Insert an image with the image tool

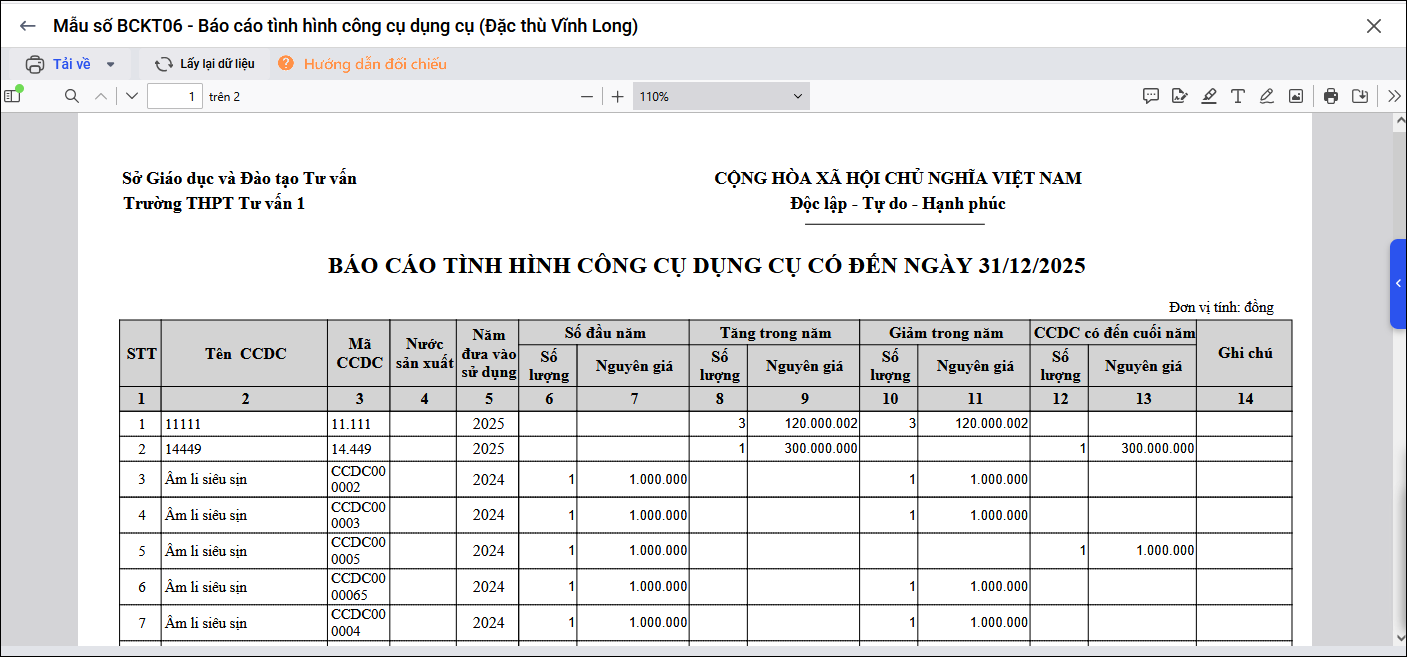click(x=1296, y=96)
